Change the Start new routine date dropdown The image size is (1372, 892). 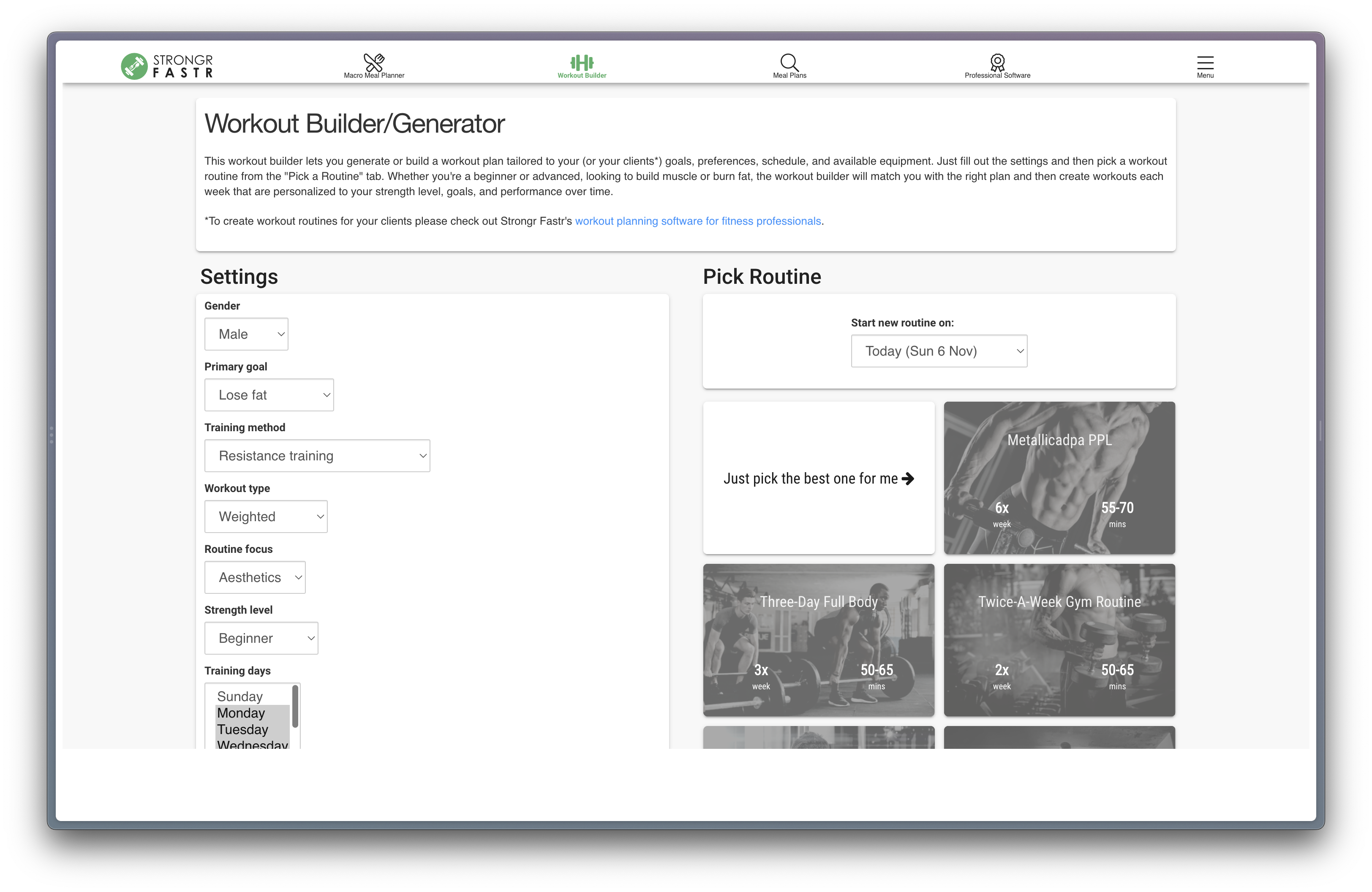click(x=939, y=351)
